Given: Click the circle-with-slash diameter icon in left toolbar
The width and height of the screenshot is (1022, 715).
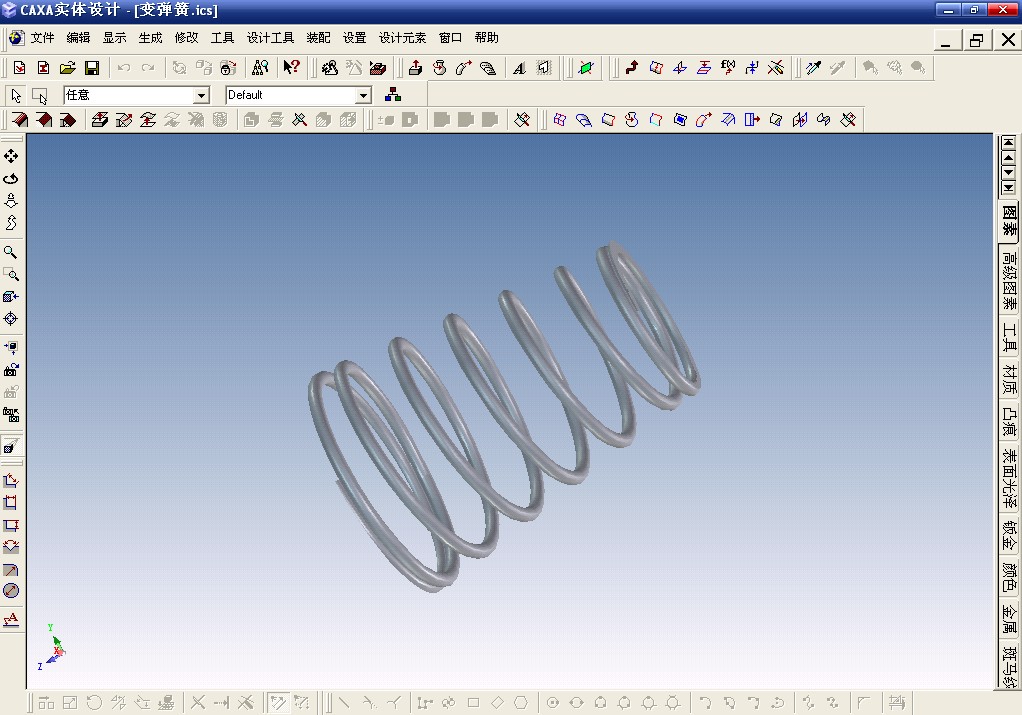Looking at the screenshot, I should 11,591.
